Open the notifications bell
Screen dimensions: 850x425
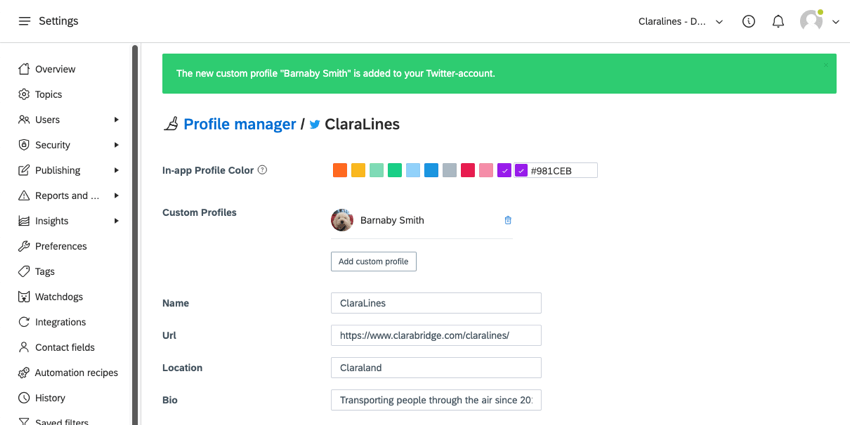coord(778,21)
